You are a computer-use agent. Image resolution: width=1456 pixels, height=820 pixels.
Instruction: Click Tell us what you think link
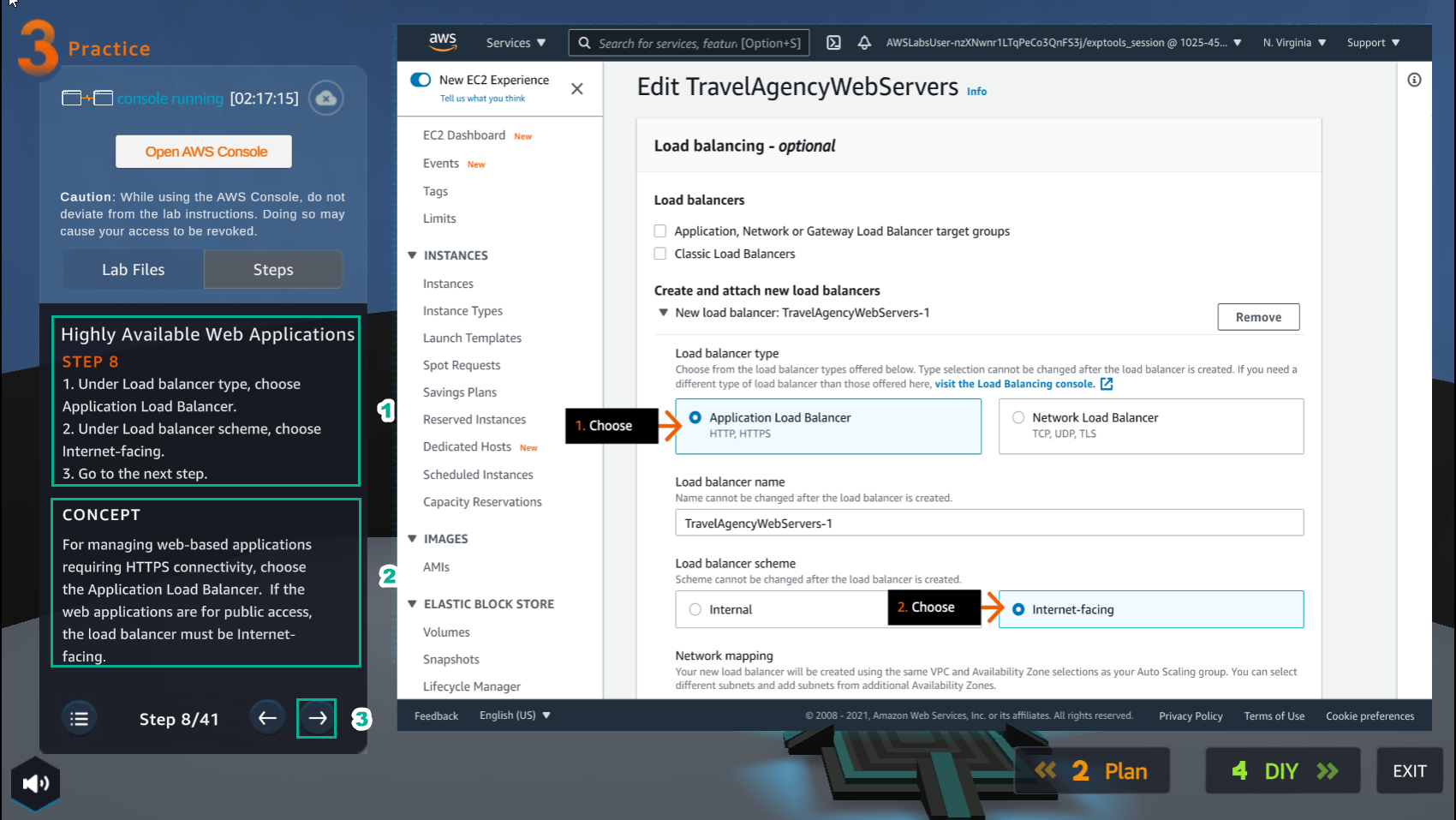point(482,99)
